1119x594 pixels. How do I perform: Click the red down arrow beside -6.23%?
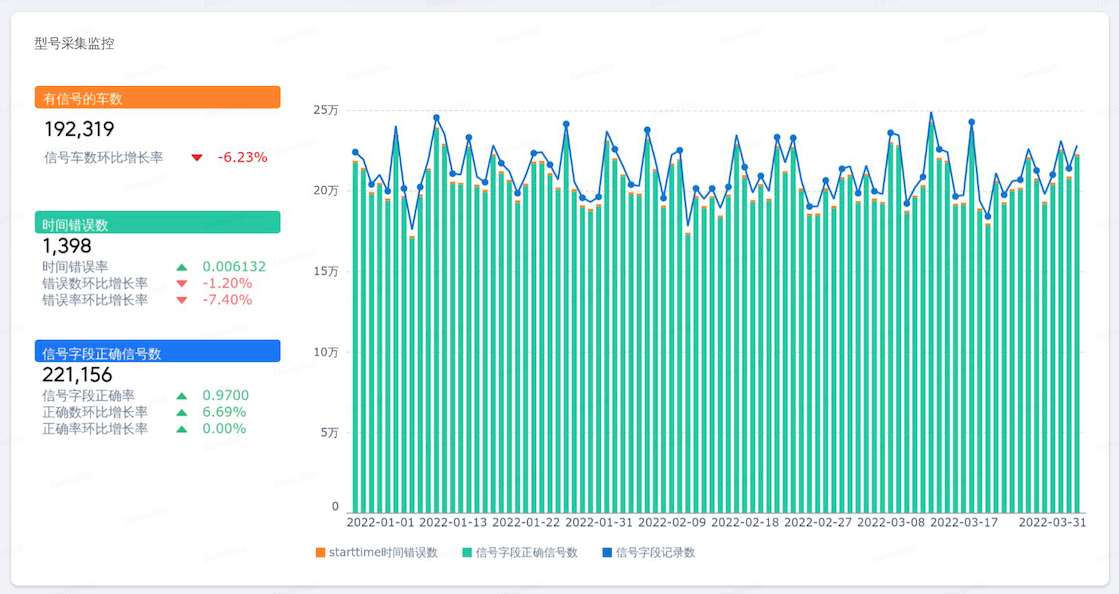(197, 158)
